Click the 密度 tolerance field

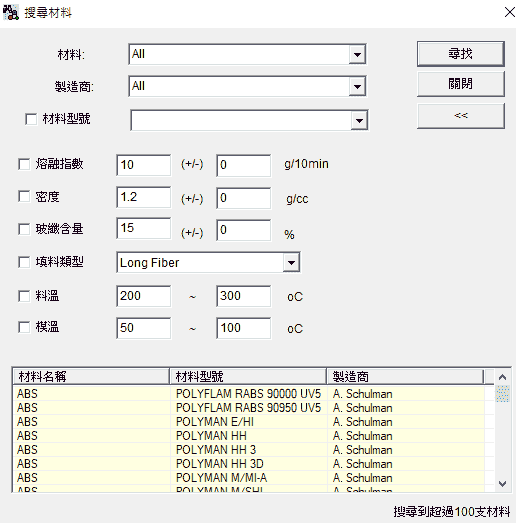tap(243, 198)
